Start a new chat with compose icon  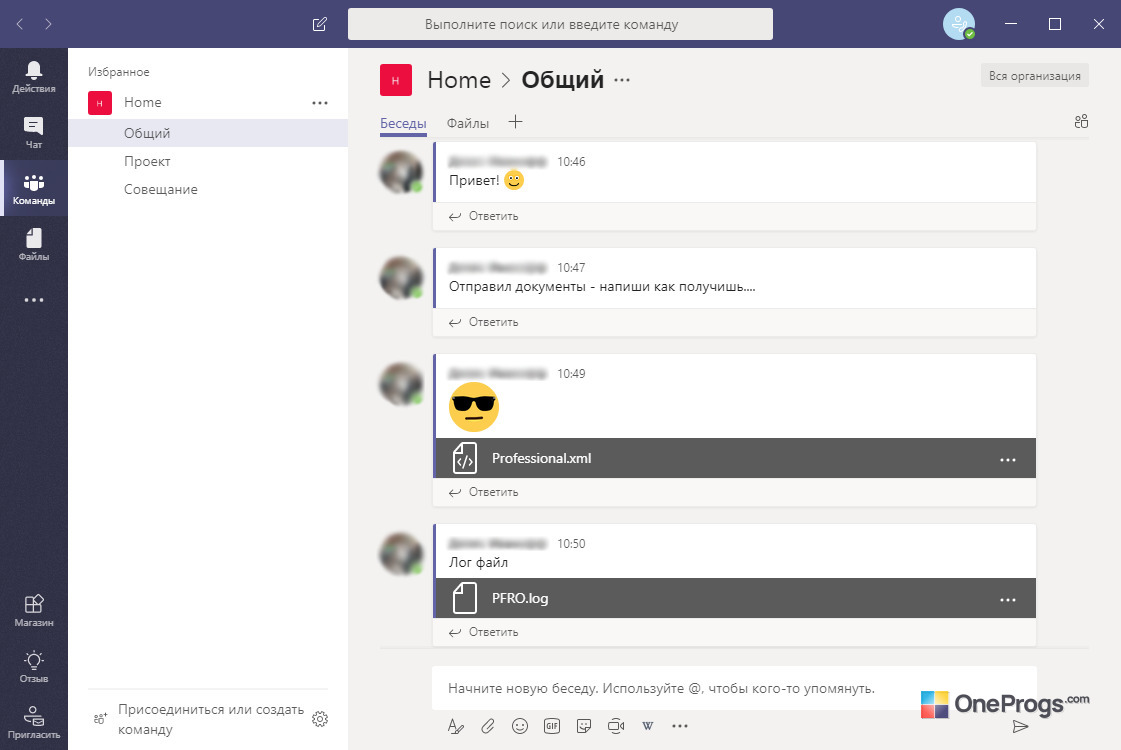coord(320,24)
